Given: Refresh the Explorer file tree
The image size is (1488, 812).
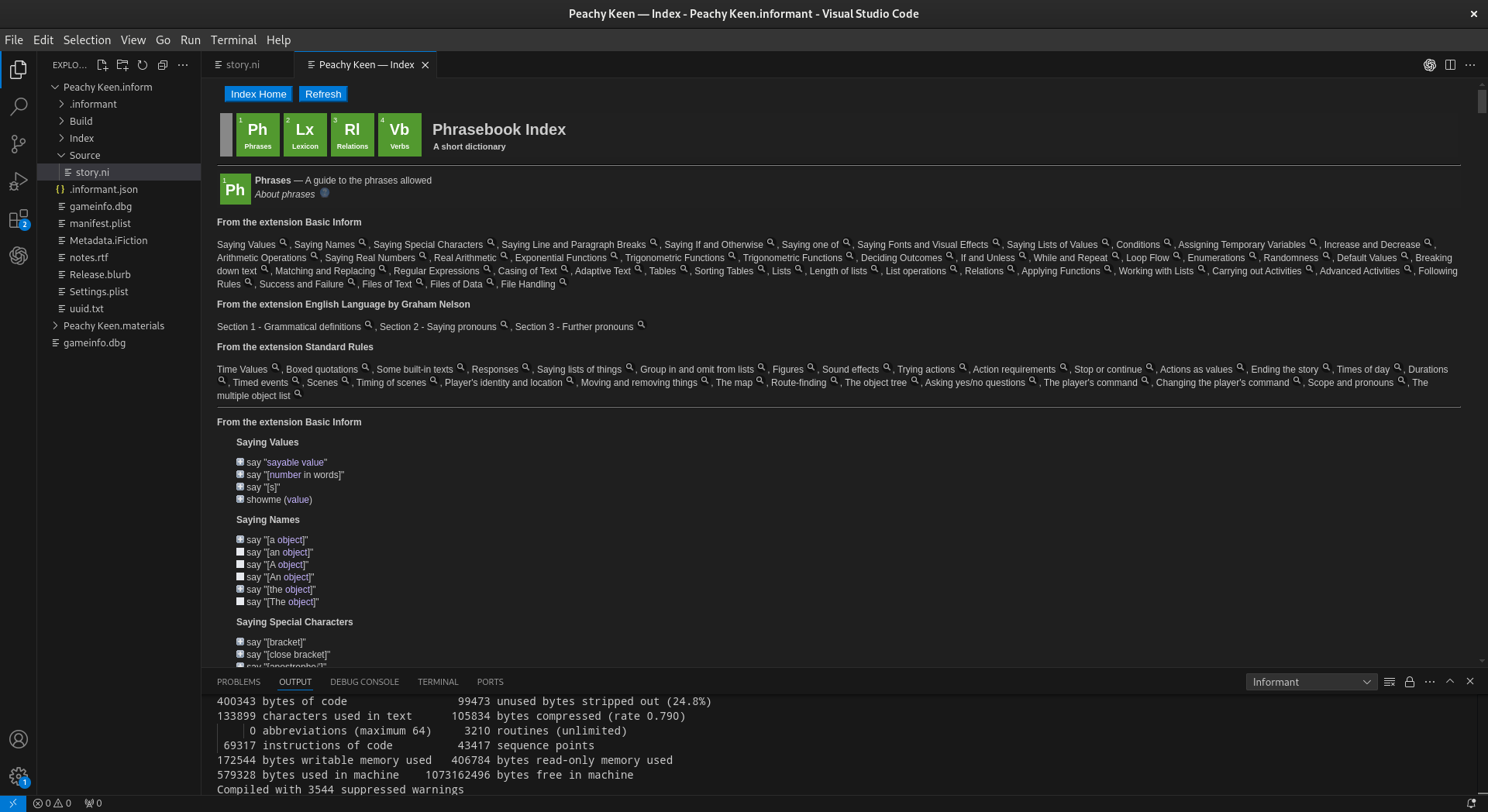Looking at the screenshot, I should coord(143,65).
